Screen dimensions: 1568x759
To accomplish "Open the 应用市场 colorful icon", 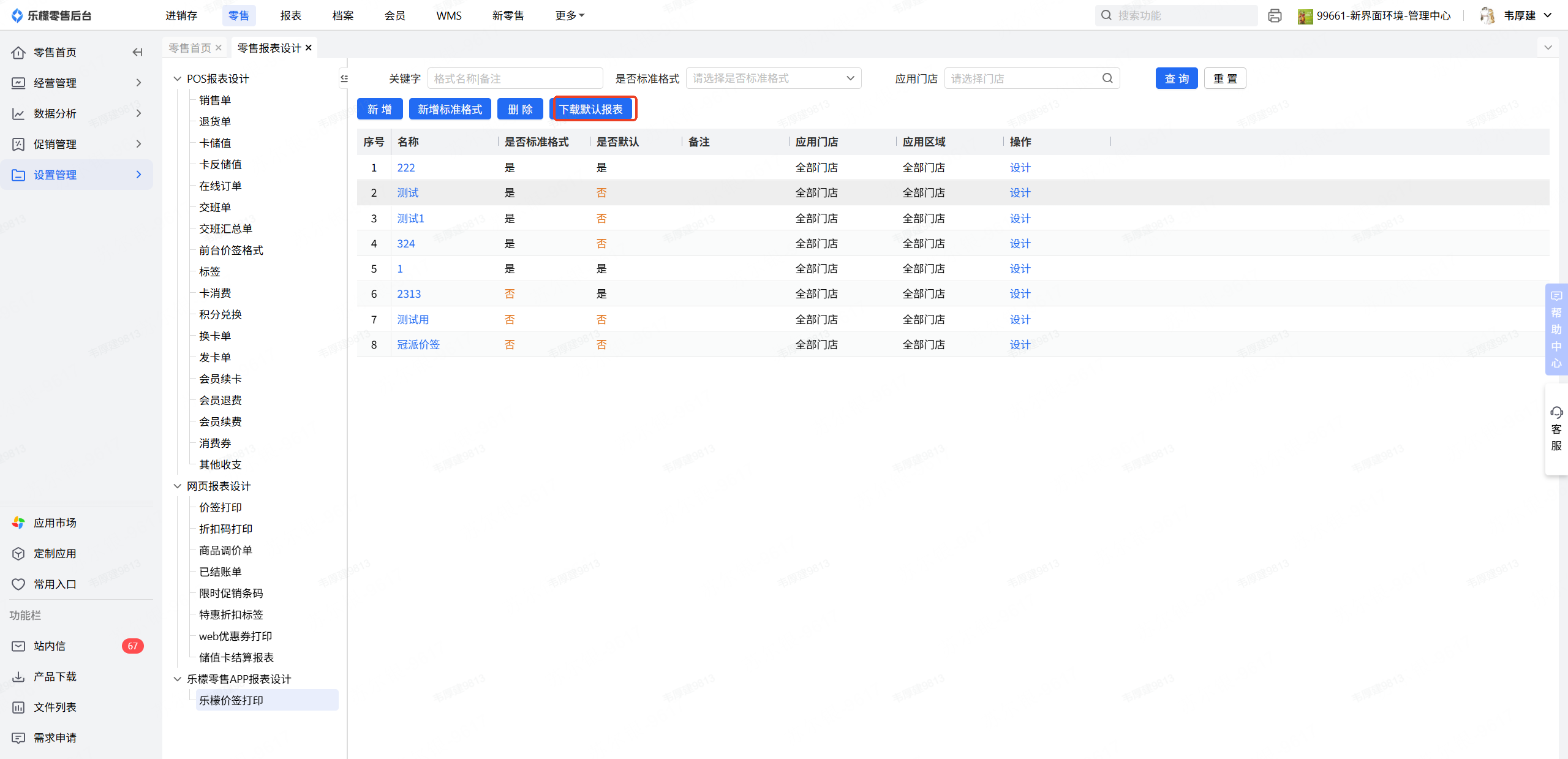I will tap(18, 523).
